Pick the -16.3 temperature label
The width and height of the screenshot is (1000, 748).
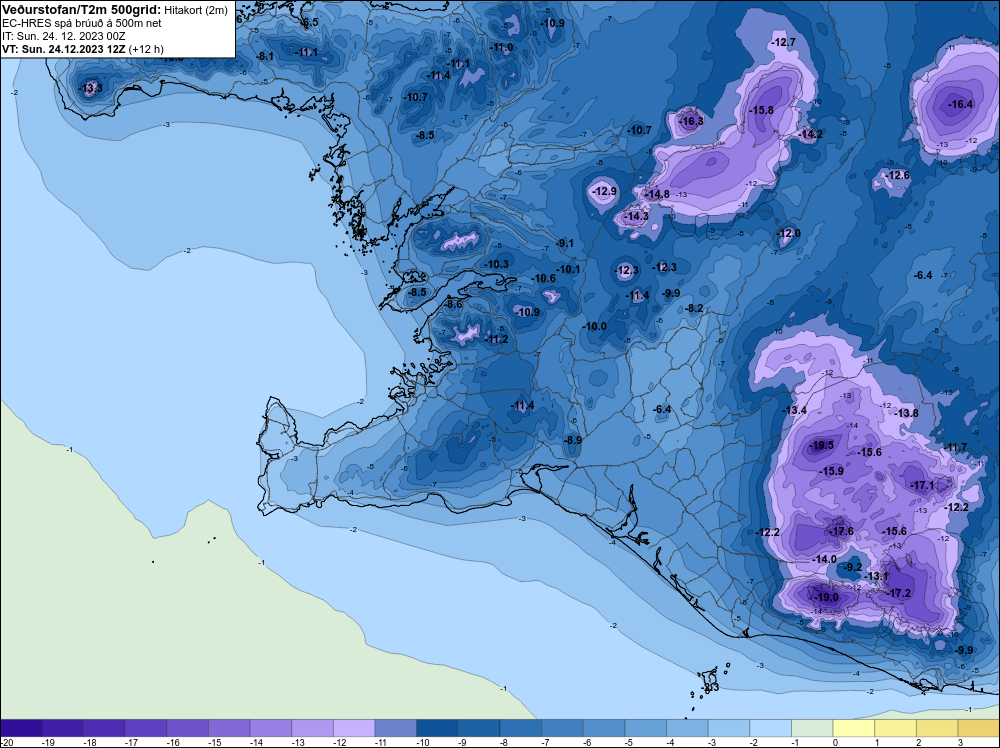[691, 121]
